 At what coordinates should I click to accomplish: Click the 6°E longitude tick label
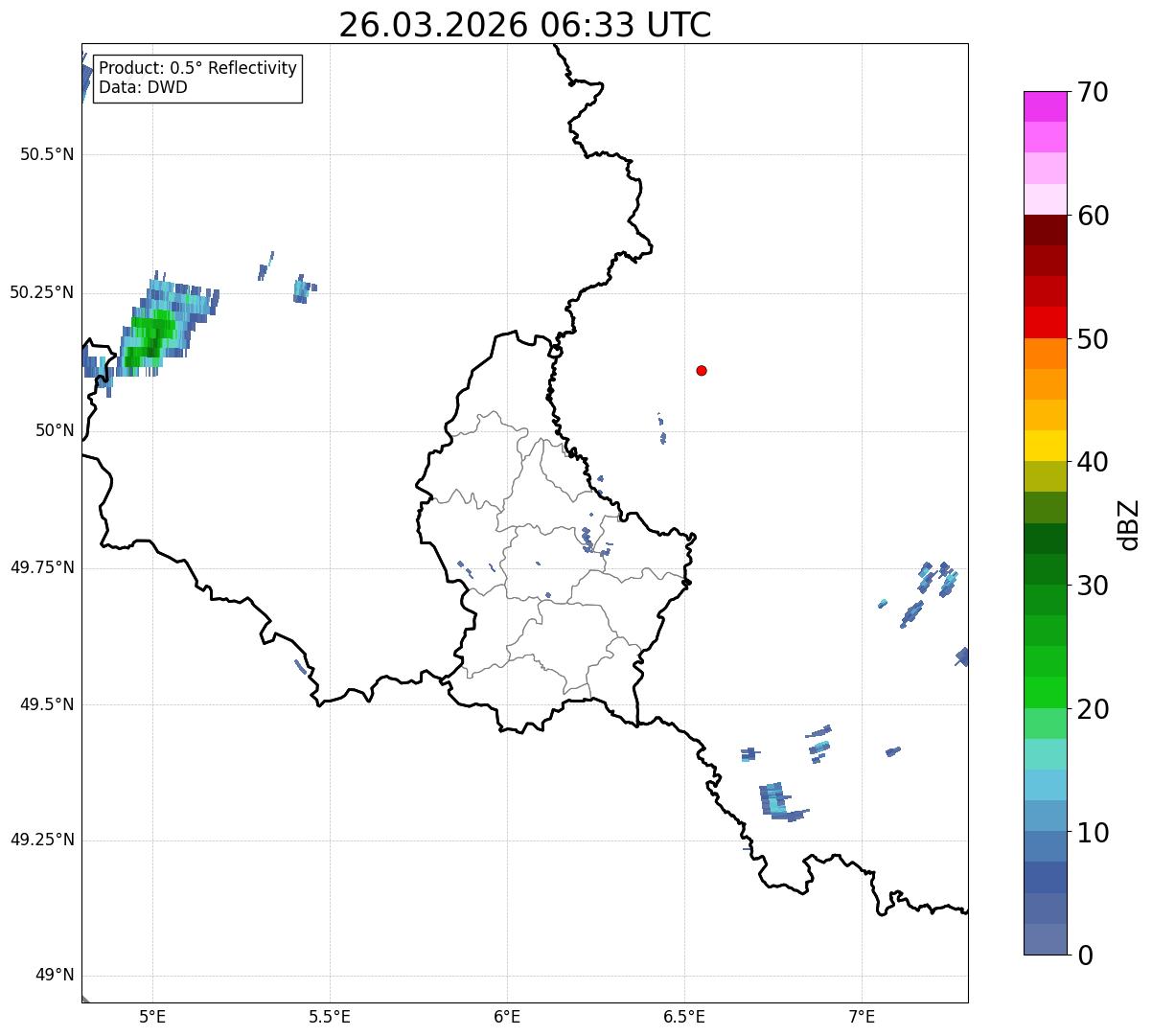[x=507, y=1016]
